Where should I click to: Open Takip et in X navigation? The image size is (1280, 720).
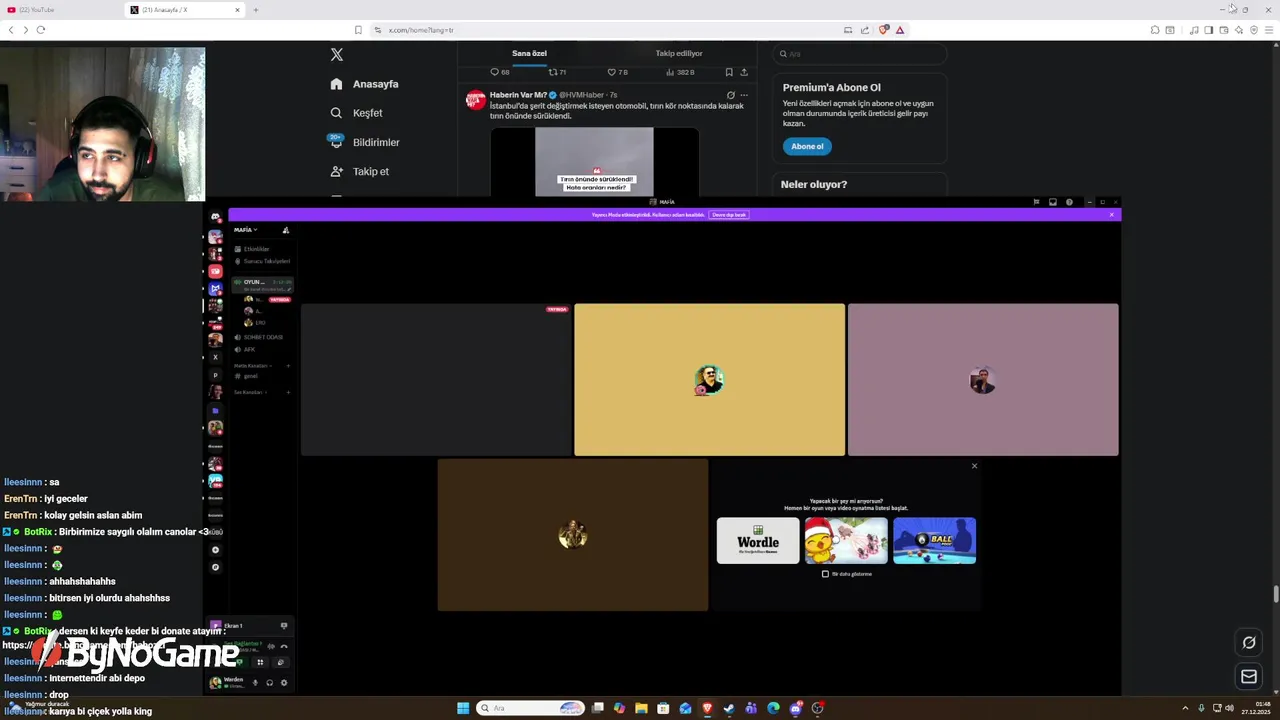tap(360, 171)
